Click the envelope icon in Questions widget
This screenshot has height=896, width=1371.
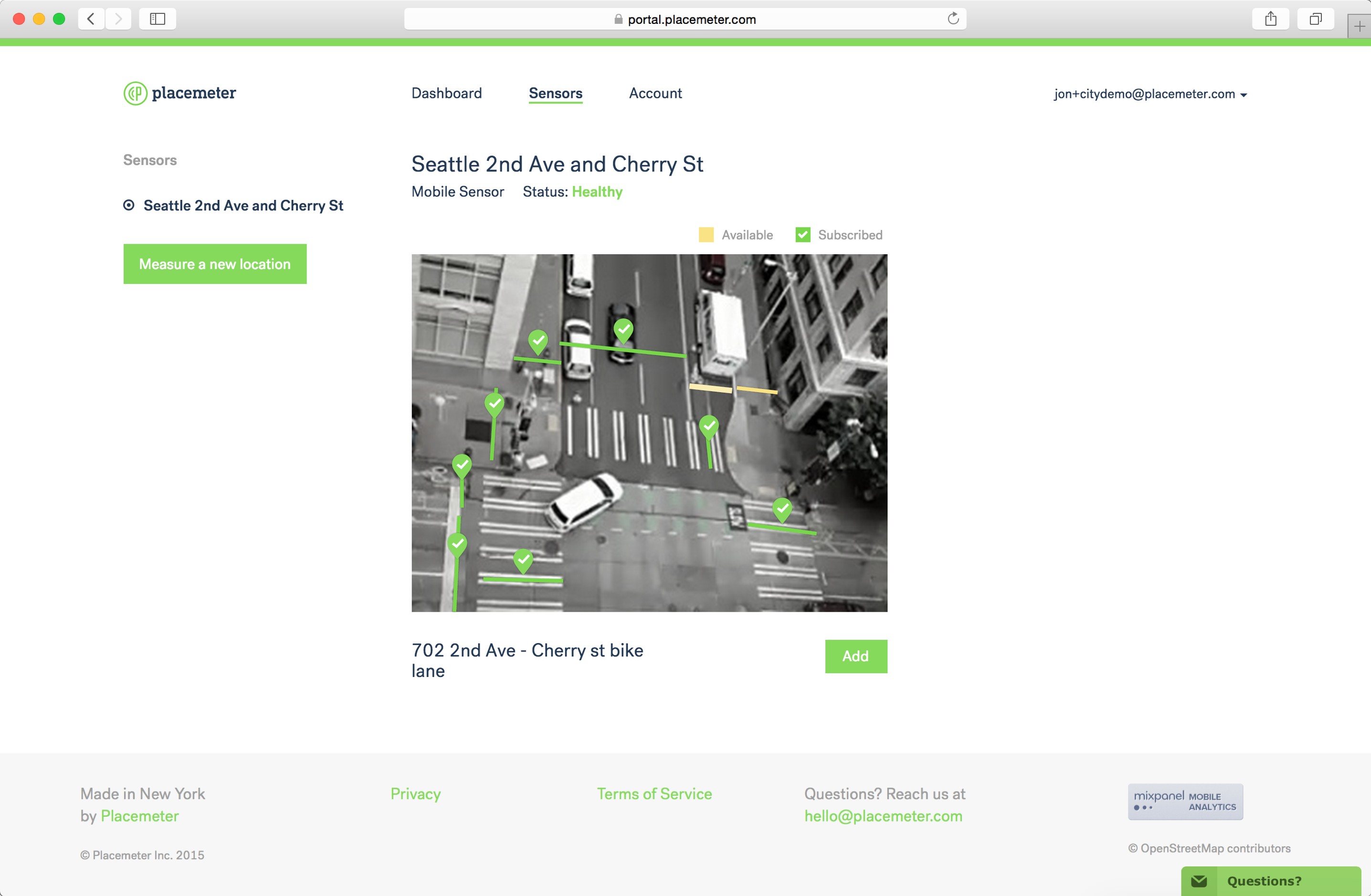click(x=1199, y=881)
